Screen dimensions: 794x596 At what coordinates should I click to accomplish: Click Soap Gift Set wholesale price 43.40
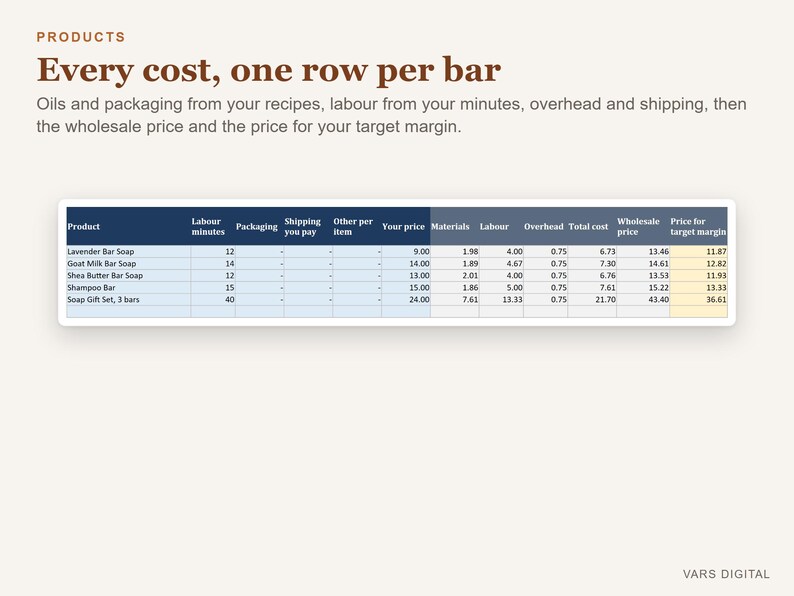(643, 300)
